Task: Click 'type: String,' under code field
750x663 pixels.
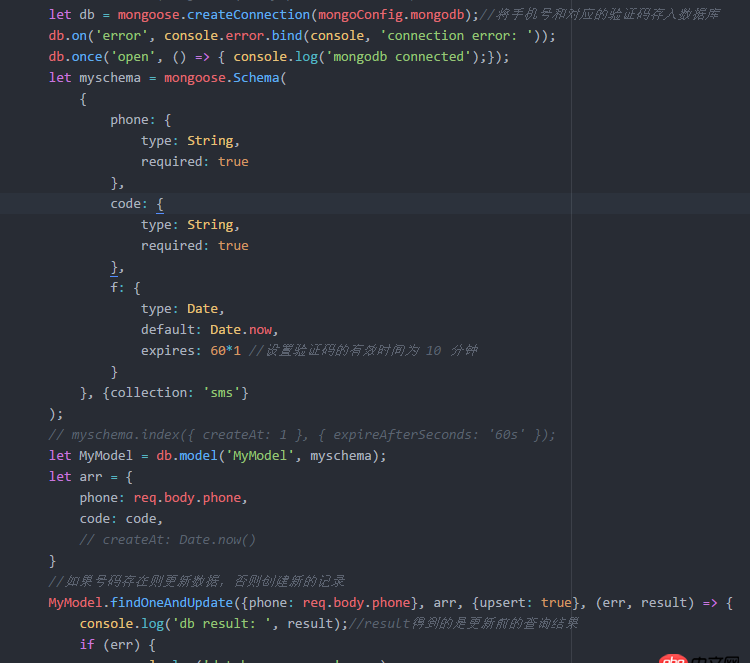Action: pos(190,225)
